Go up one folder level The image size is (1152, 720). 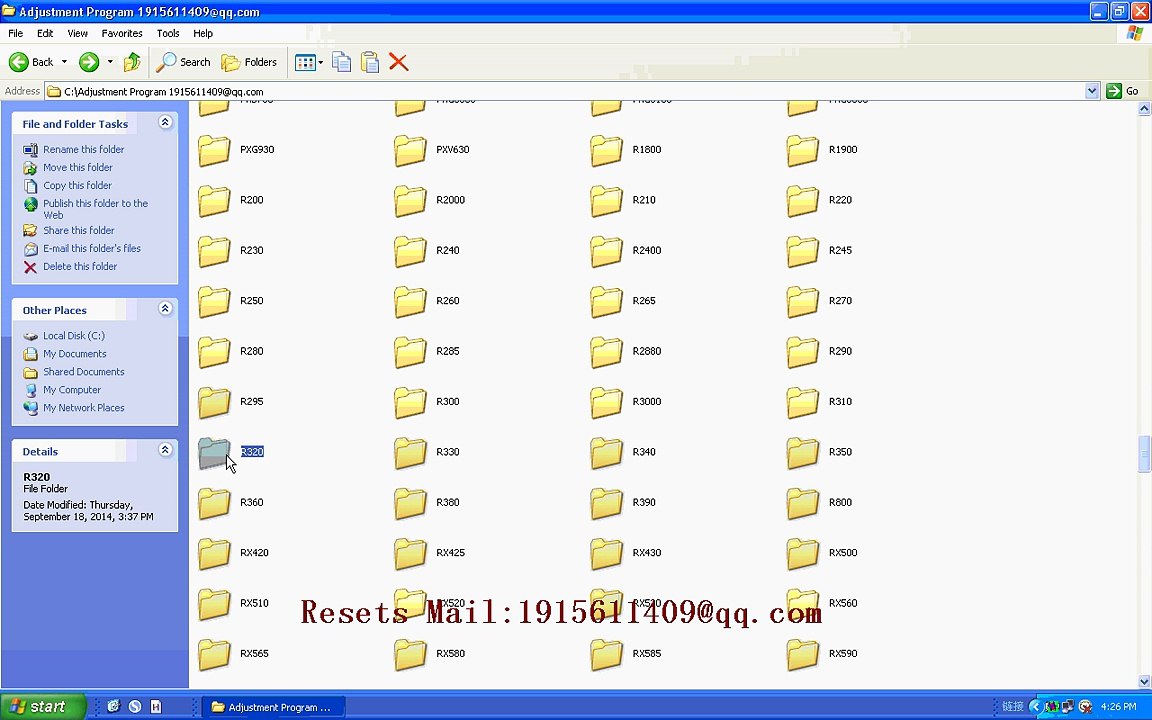pos(132,62)
